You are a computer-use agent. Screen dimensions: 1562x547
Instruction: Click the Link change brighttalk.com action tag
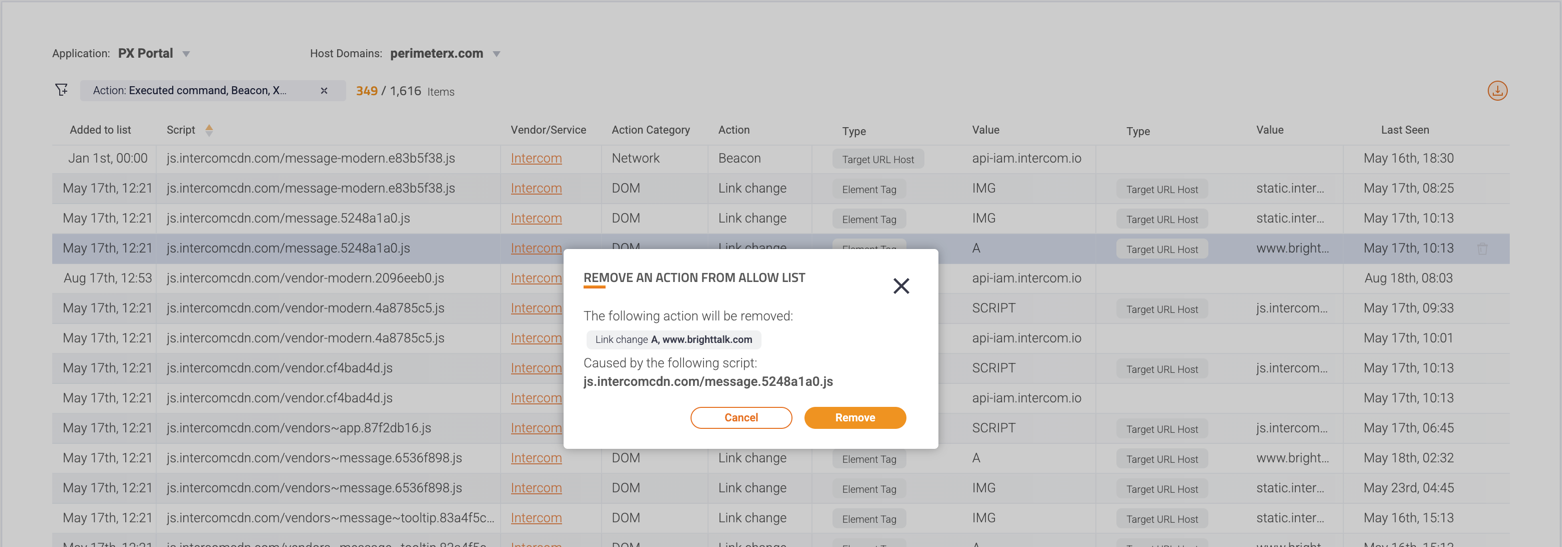(673, 340)
